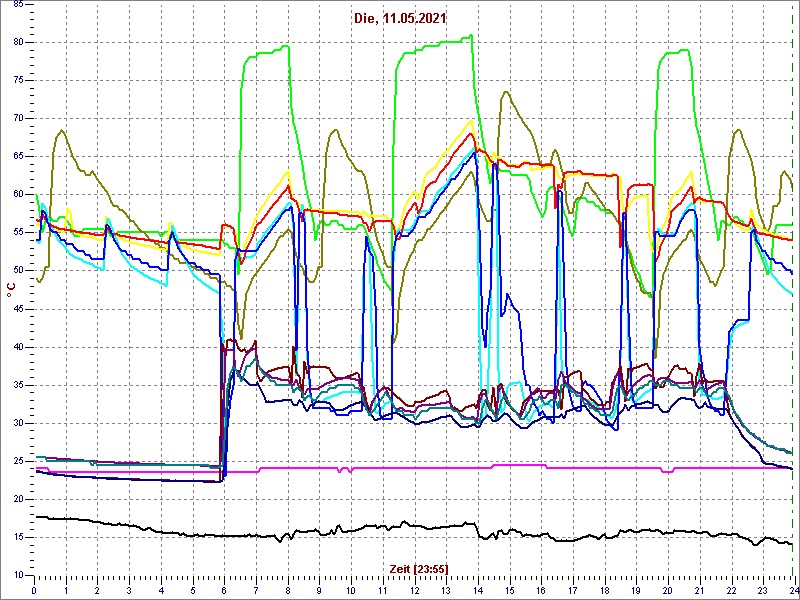Click the '40' tick label on the temperature axis
Screen dimensions: 800x600
(x=16, y=347)
